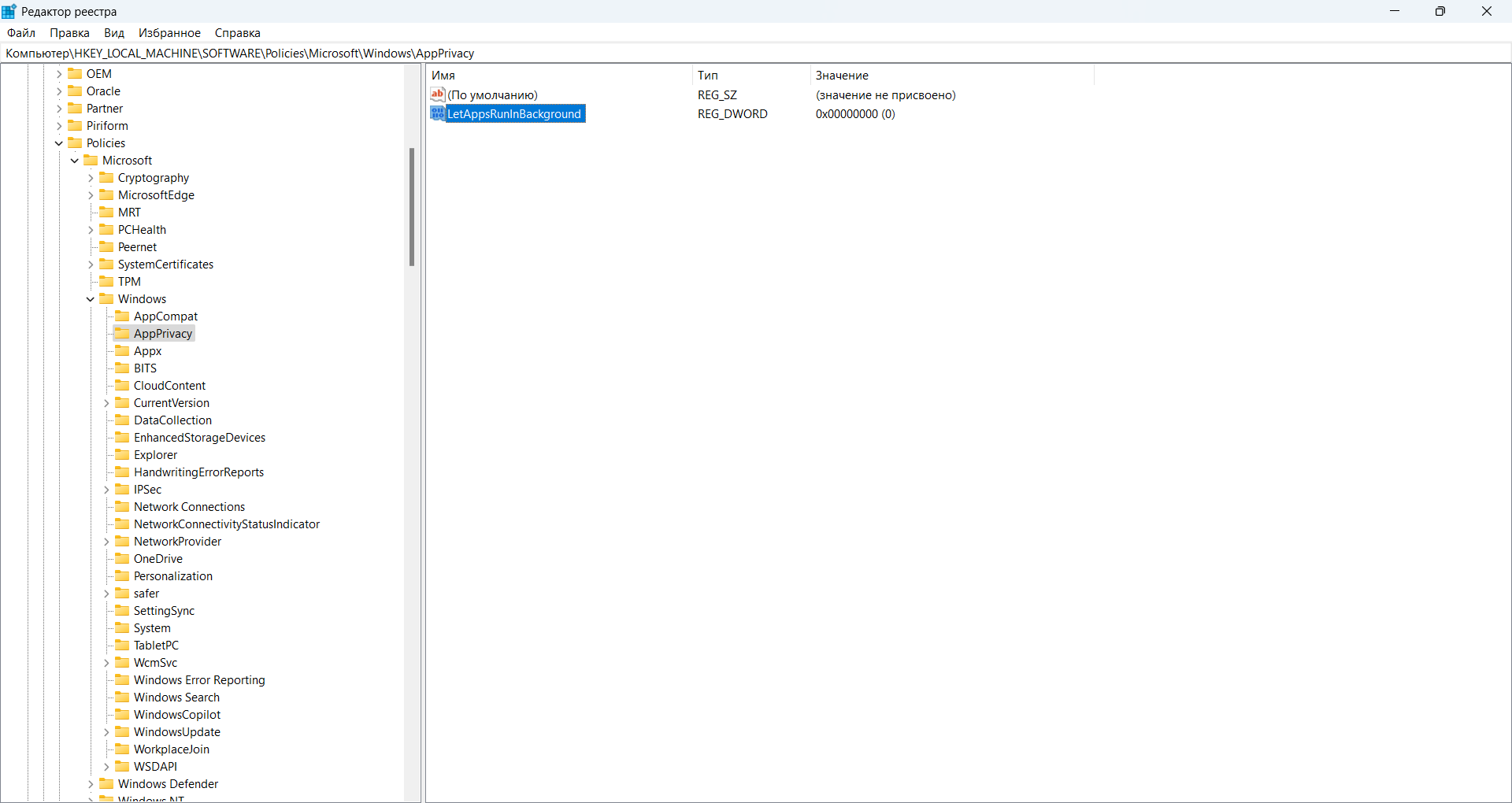Select the PCHealth key
1512x803 pixels.
click(142, 230)
